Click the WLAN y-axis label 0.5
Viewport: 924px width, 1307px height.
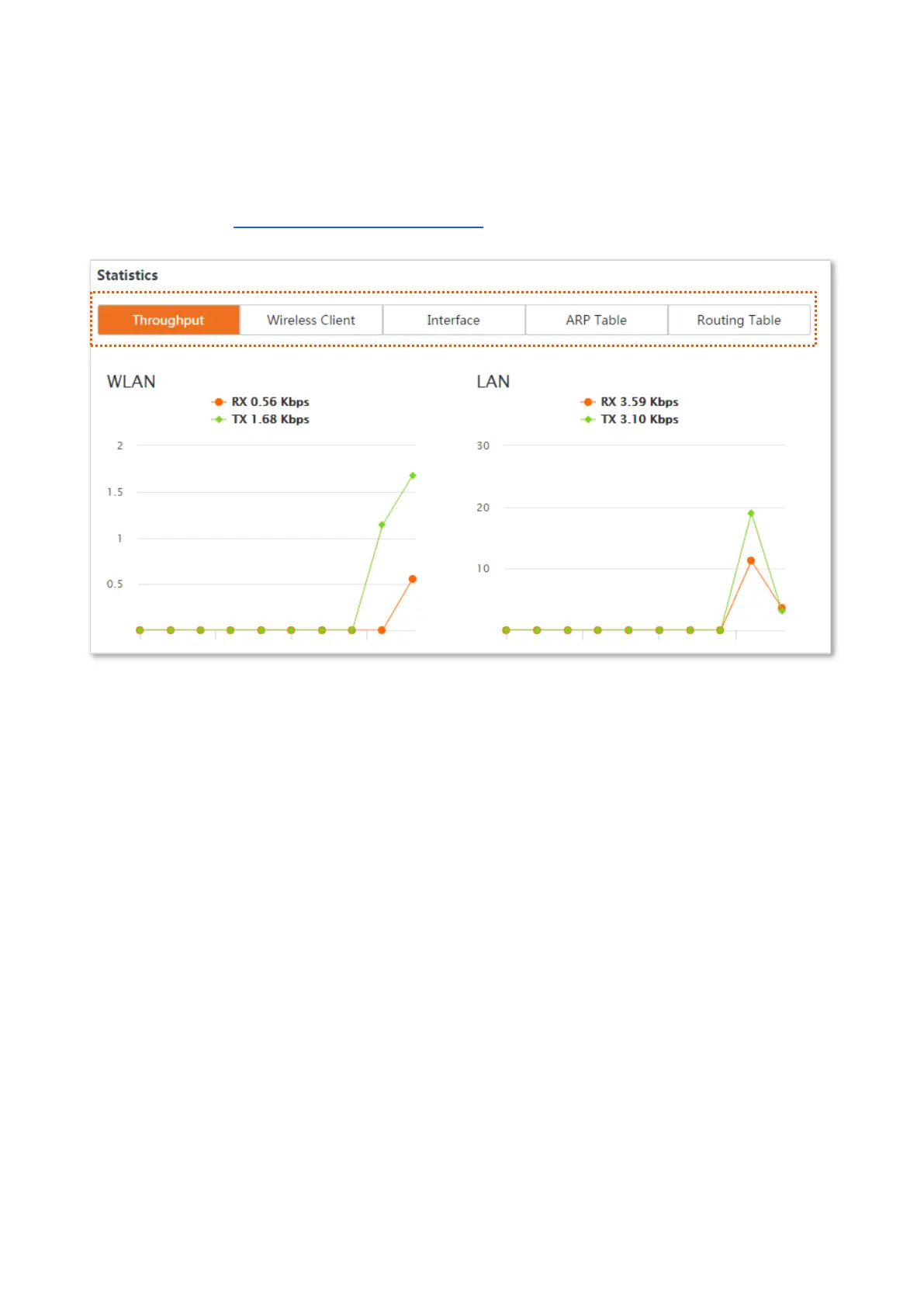(x=115, y=584)
